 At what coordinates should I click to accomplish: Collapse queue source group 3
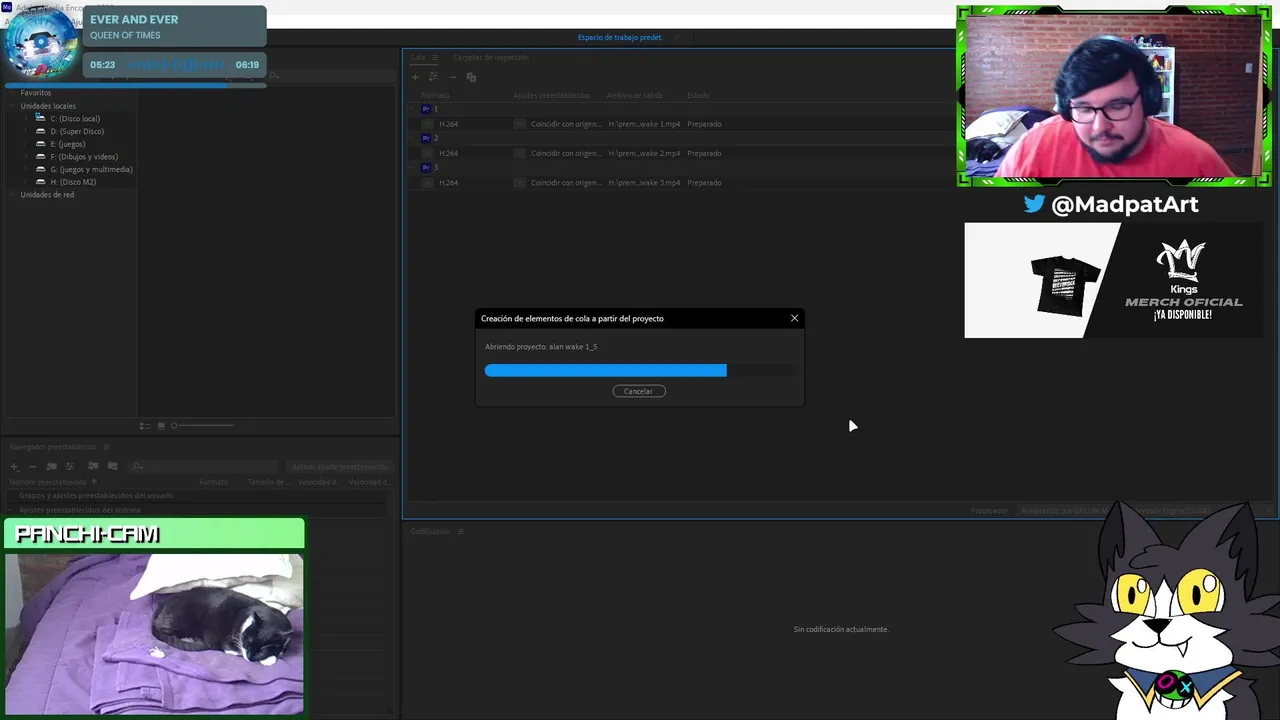(x=410, y=167)
